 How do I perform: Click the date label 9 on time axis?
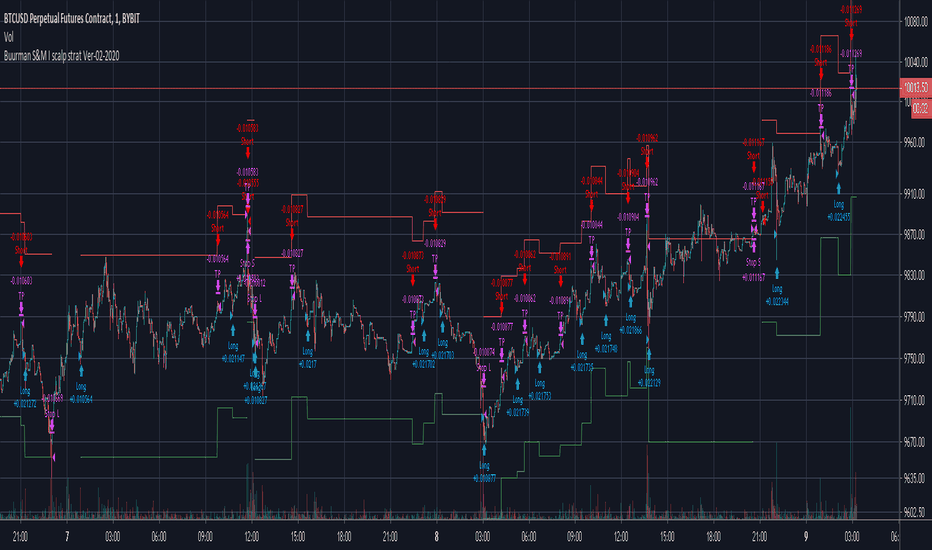[x=806, y=536]
